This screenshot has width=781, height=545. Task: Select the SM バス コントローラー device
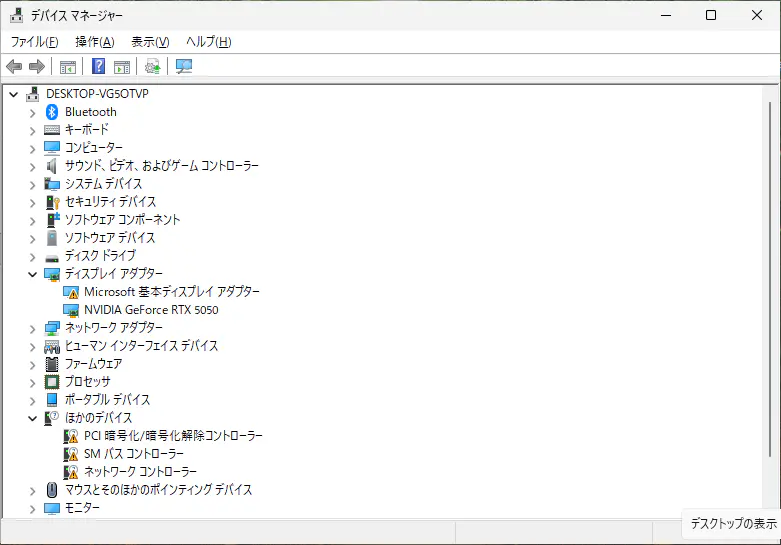tap(134, 454)
